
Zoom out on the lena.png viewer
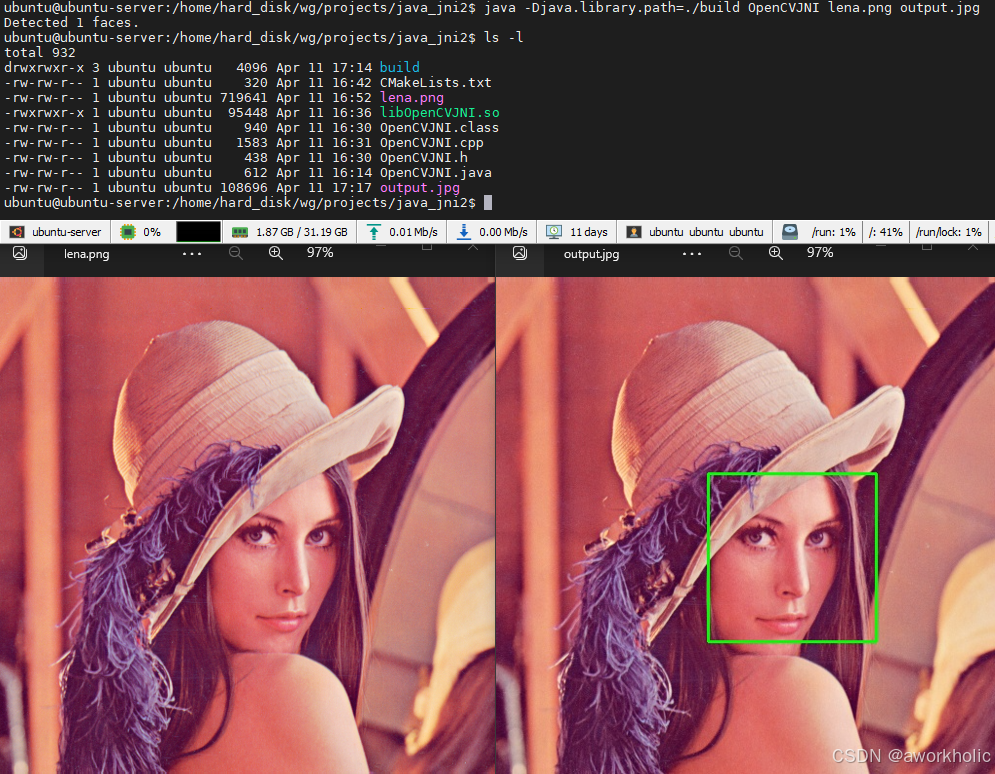tap(235, 253)
